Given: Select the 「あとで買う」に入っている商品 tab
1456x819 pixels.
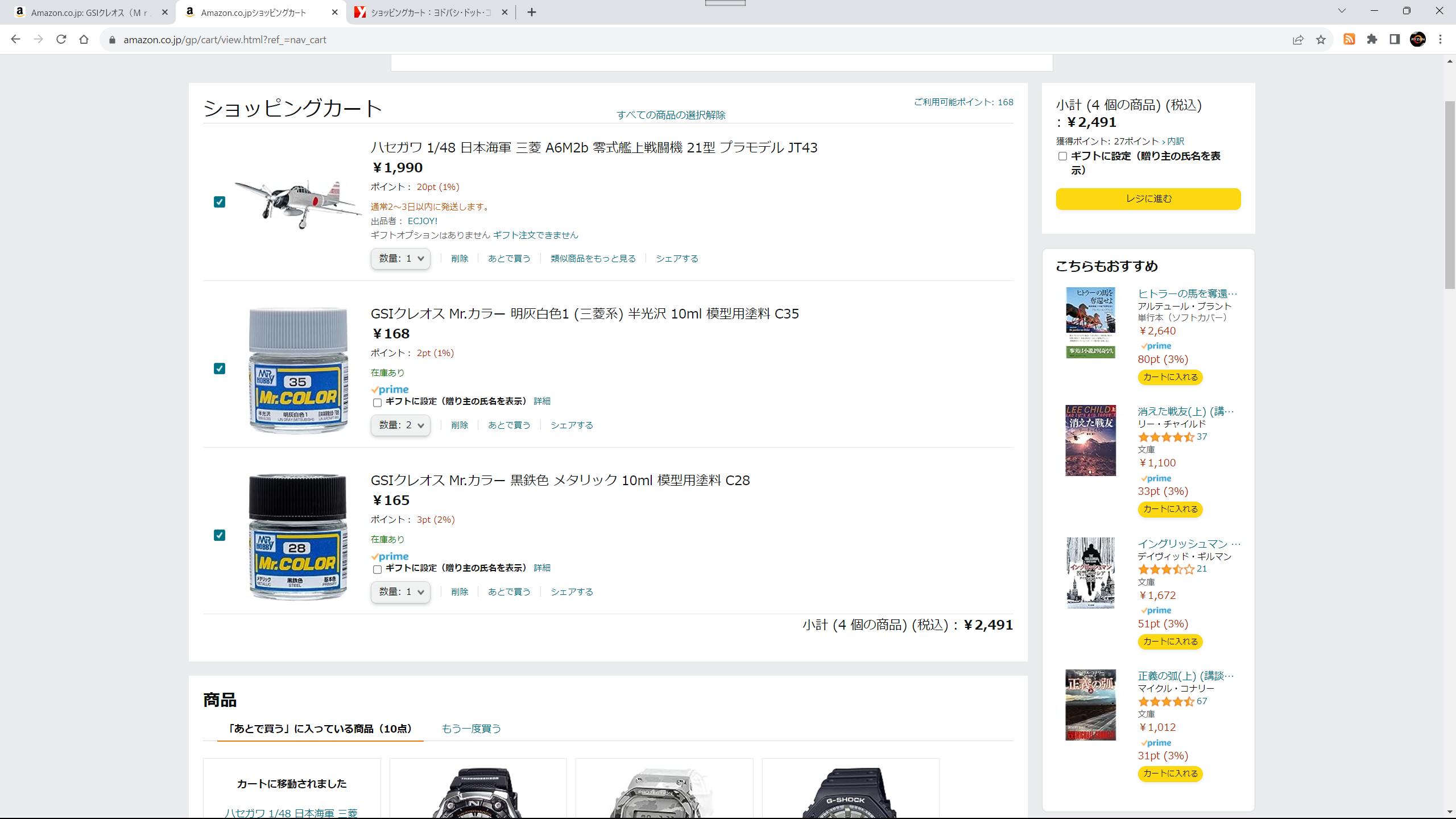Looking at the screenshot, I should (320, 729).
